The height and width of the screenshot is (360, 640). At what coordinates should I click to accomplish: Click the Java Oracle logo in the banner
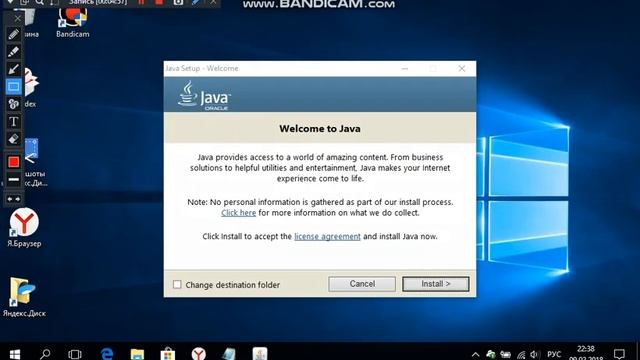point(204,96)
